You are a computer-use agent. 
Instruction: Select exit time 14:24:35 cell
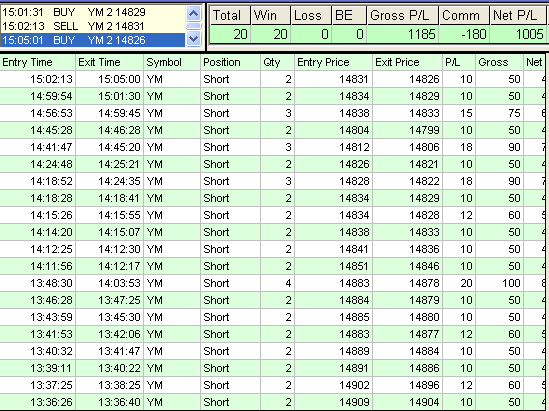point(109,181)
